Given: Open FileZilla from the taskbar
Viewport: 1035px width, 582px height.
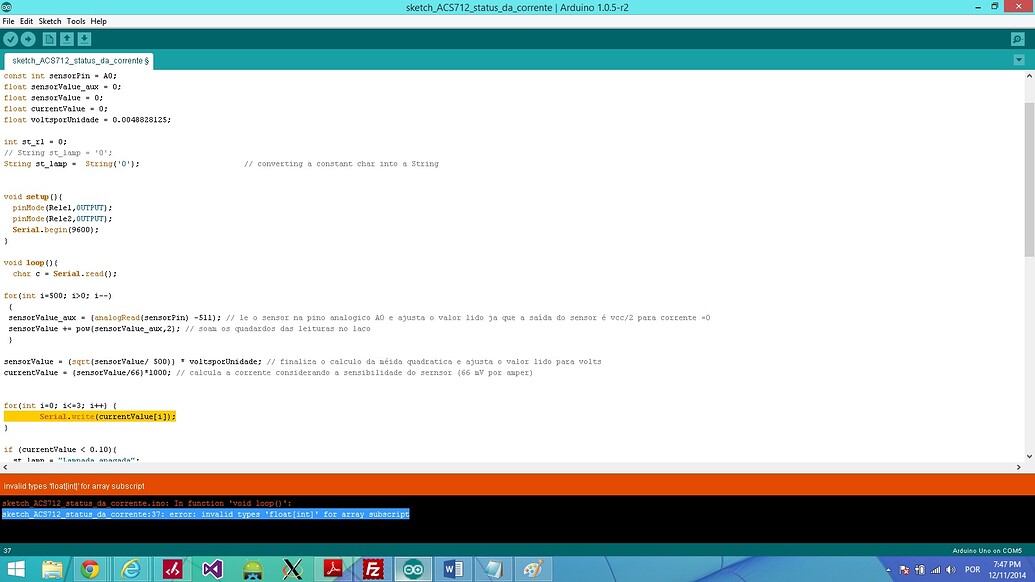Looking at the screenshot, I should pyautogui.click(x=372, y=568).
